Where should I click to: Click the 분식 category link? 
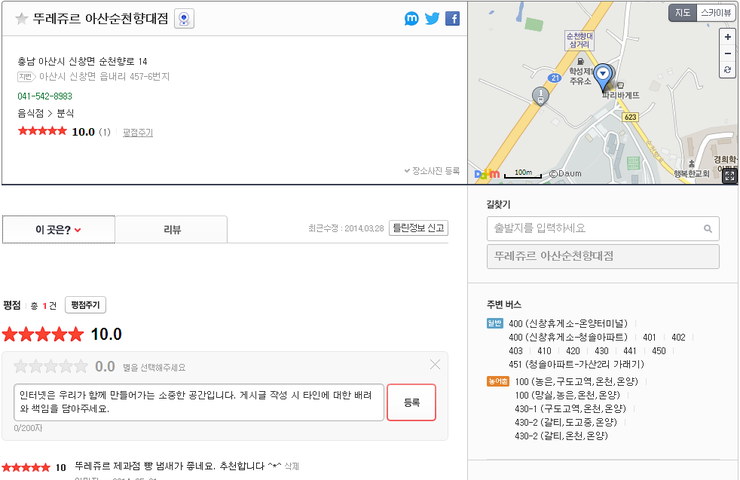(65, 113)
